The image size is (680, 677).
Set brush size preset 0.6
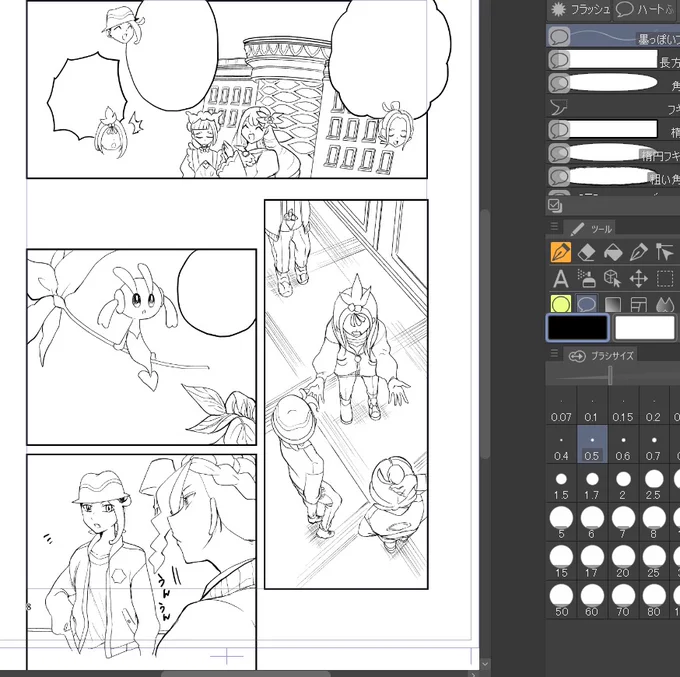(623, 445)
